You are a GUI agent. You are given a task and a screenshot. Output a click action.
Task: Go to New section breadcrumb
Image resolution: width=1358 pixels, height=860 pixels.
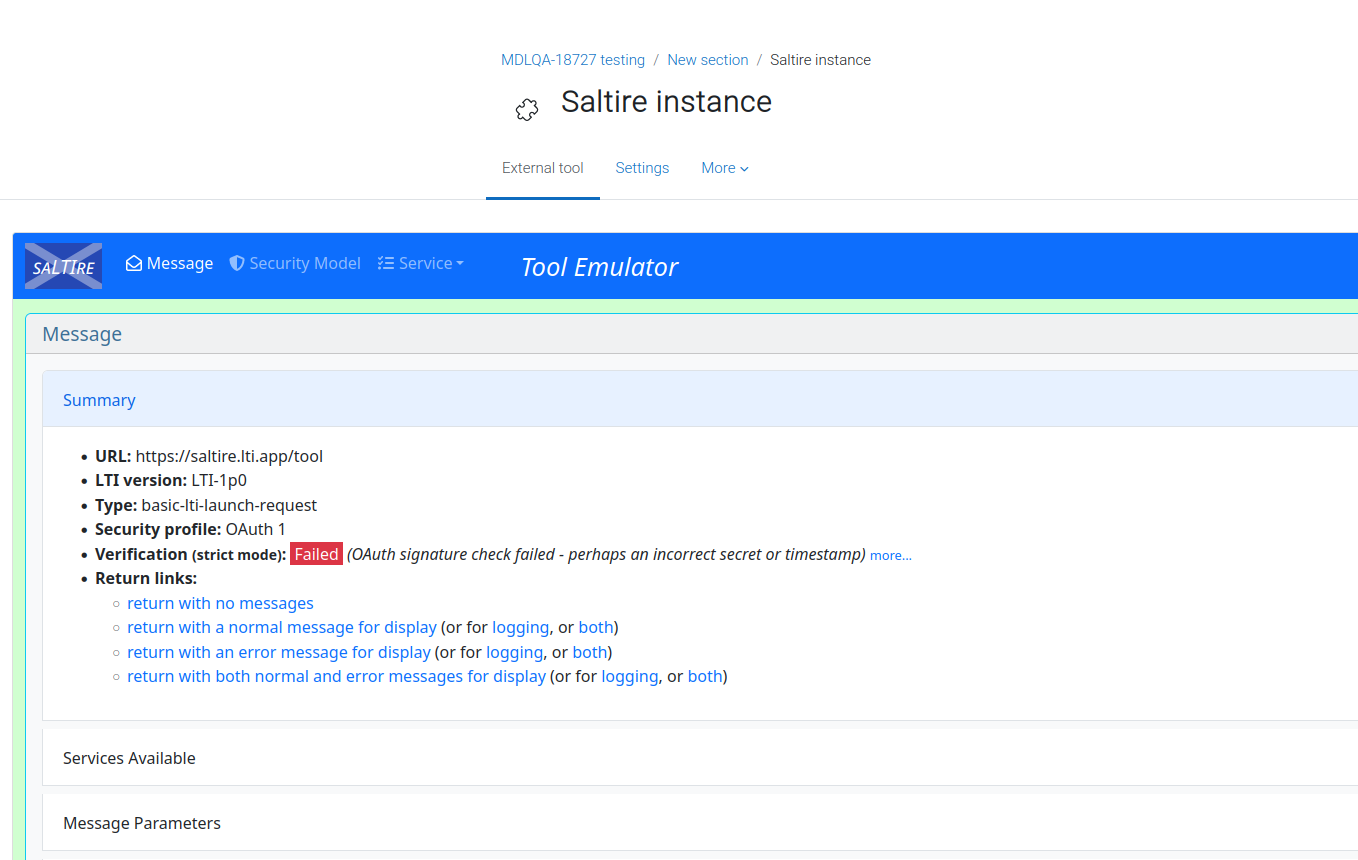(x=708, y=60)
